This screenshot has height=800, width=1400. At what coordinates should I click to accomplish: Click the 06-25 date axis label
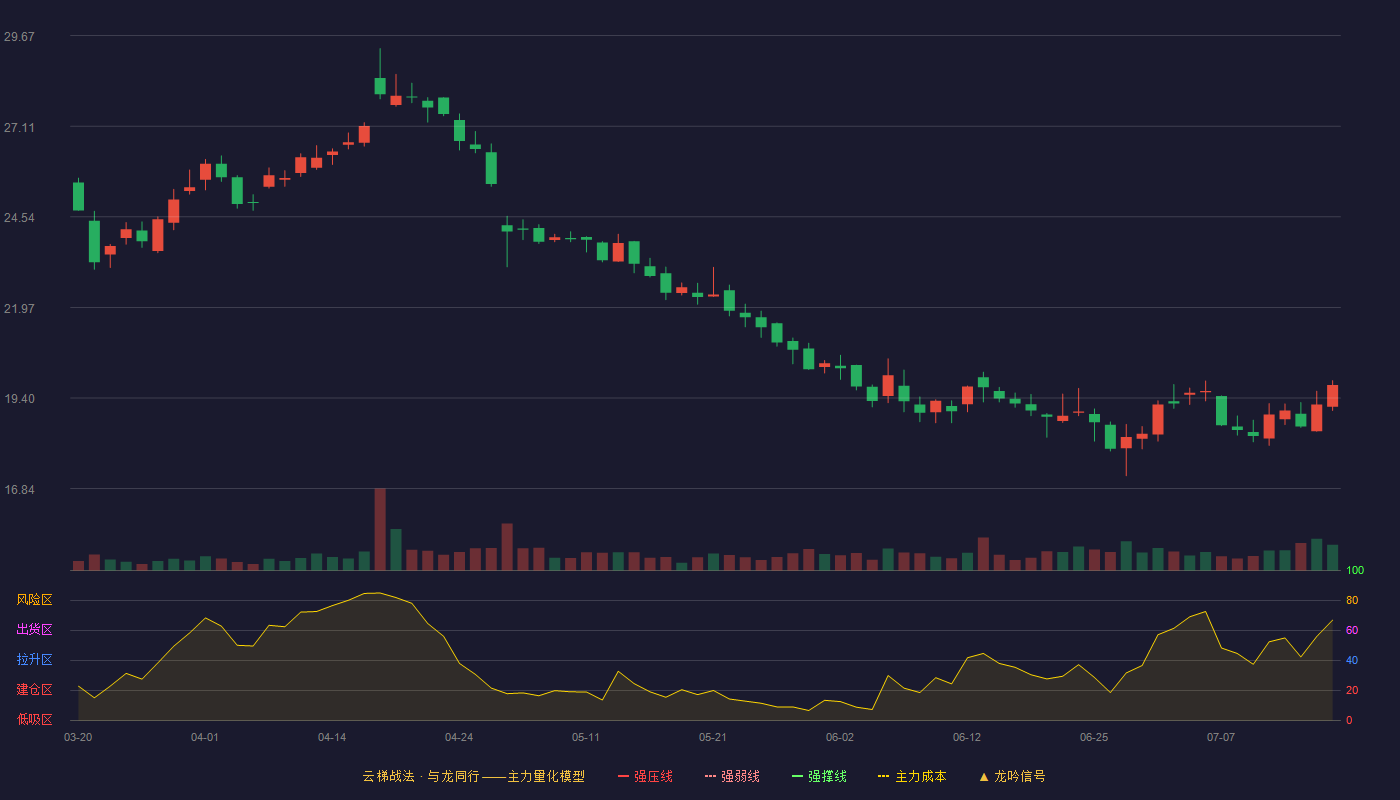click(x=1094, y=737)
